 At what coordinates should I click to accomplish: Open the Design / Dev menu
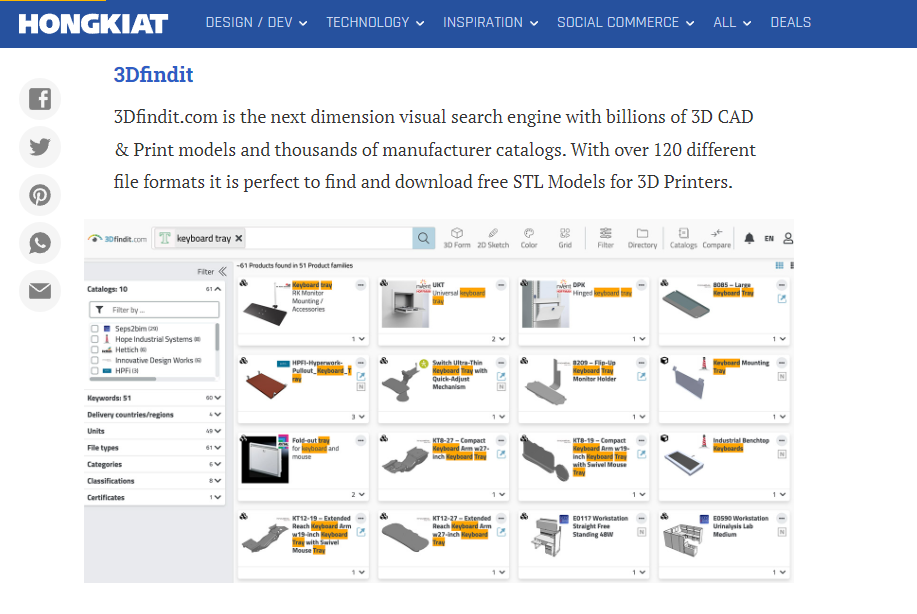(x=256, y=23)
